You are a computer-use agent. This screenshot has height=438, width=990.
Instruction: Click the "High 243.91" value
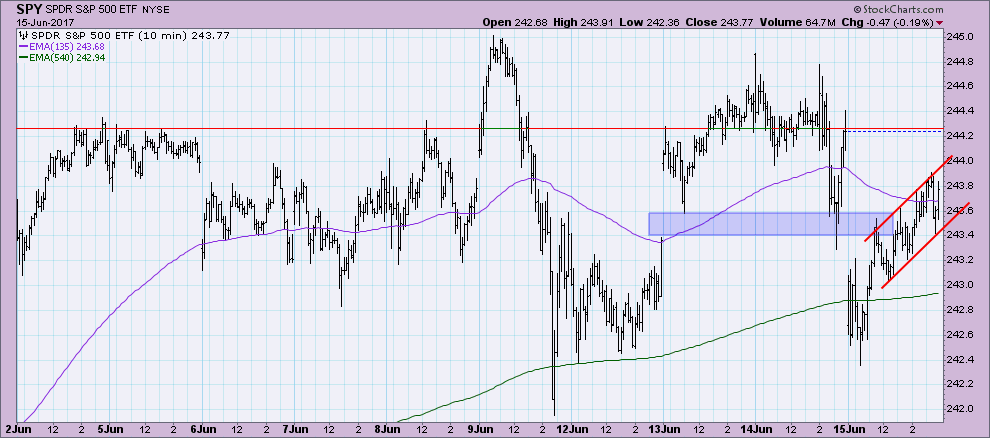[x=584, y=23]
